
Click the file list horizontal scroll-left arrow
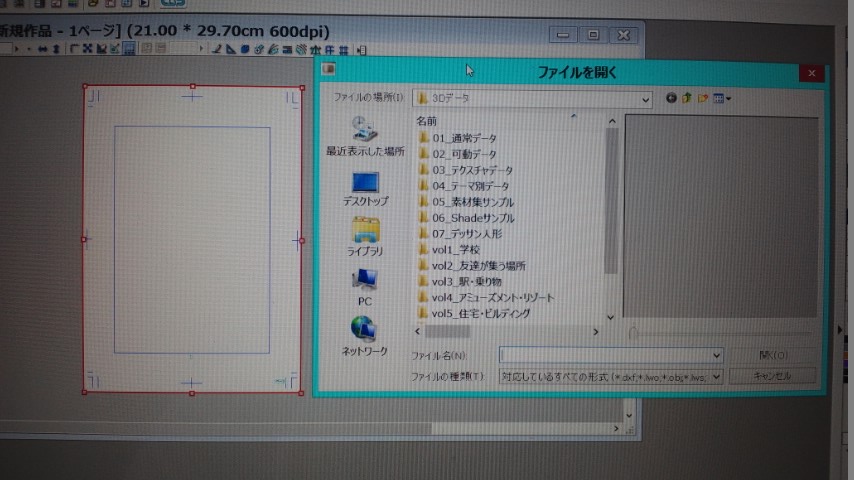[418, 331]
